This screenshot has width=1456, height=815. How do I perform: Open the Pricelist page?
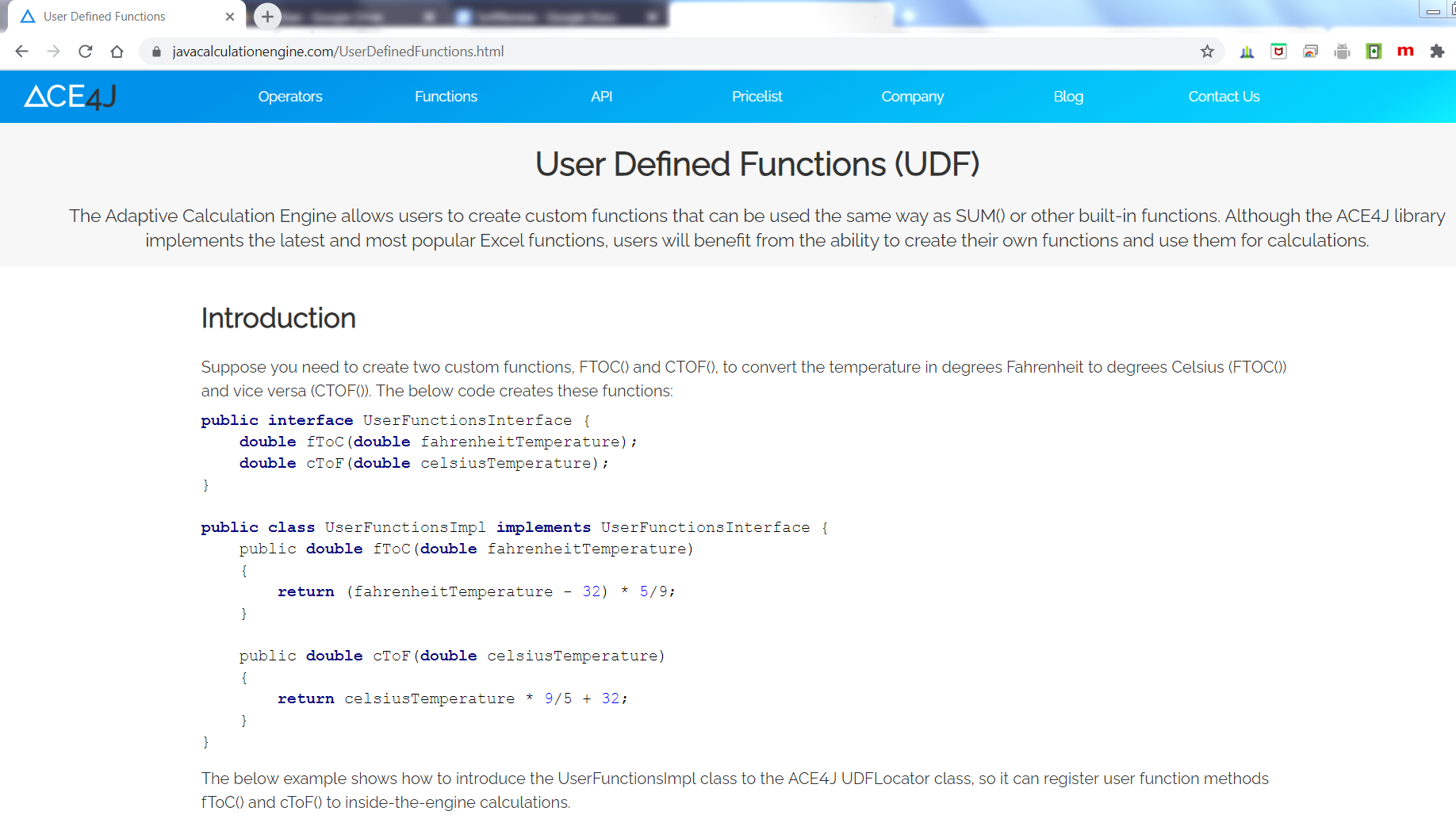point(757,97)
